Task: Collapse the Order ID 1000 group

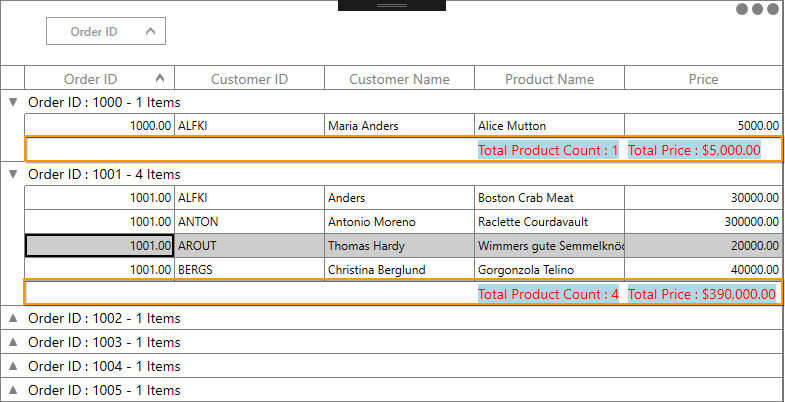Action: click(x=13, y=102)
